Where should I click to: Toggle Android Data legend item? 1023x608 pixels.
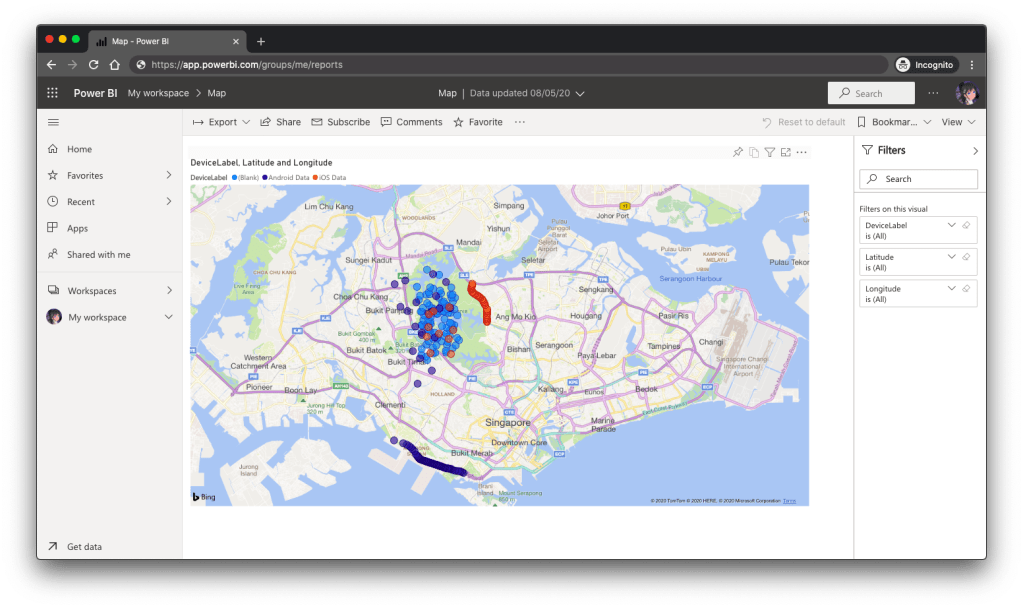pos(288,177)
